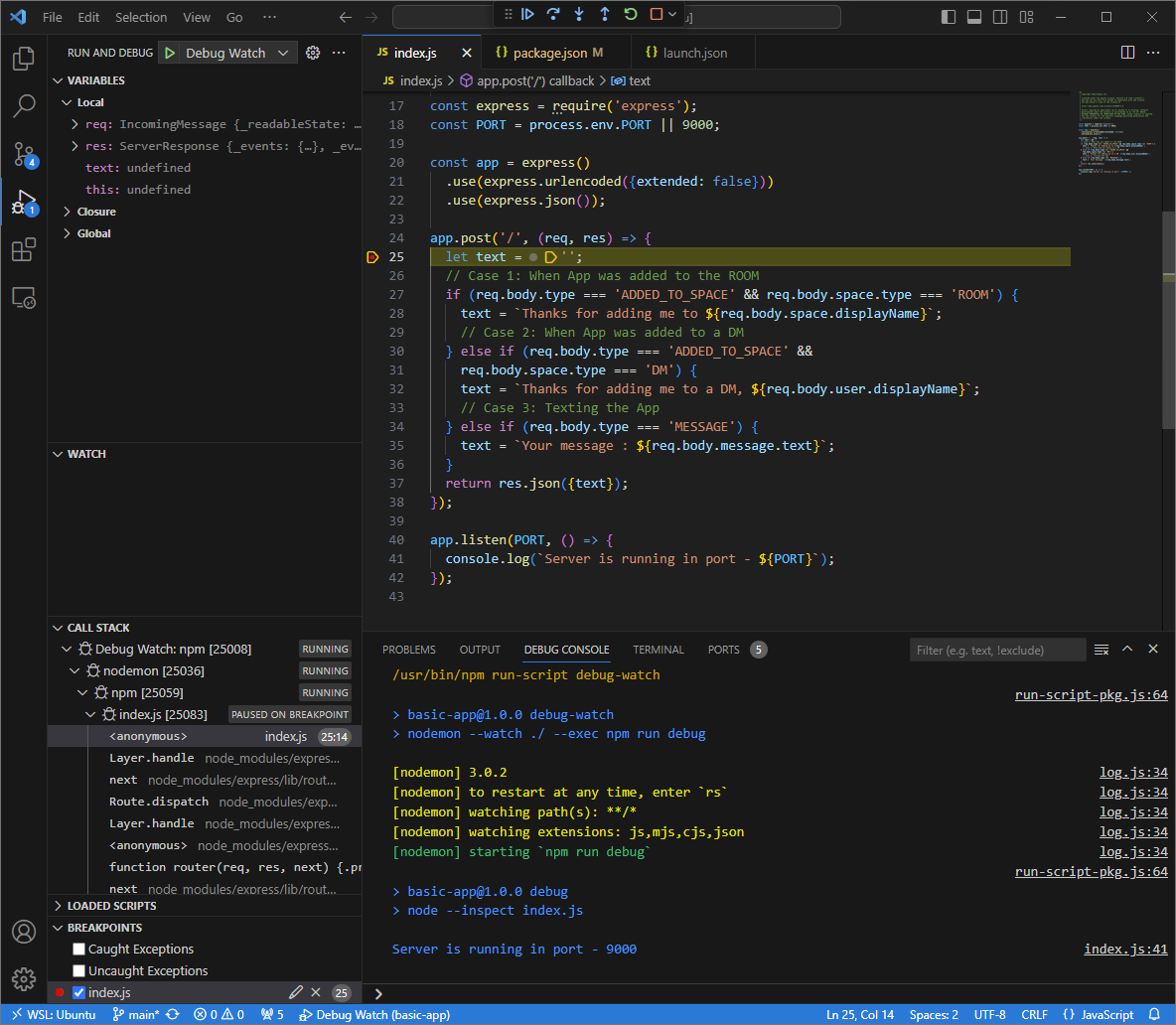Open the Extensions view in the activity bar
This screenshot has height=1025, width=1176.
24,250
